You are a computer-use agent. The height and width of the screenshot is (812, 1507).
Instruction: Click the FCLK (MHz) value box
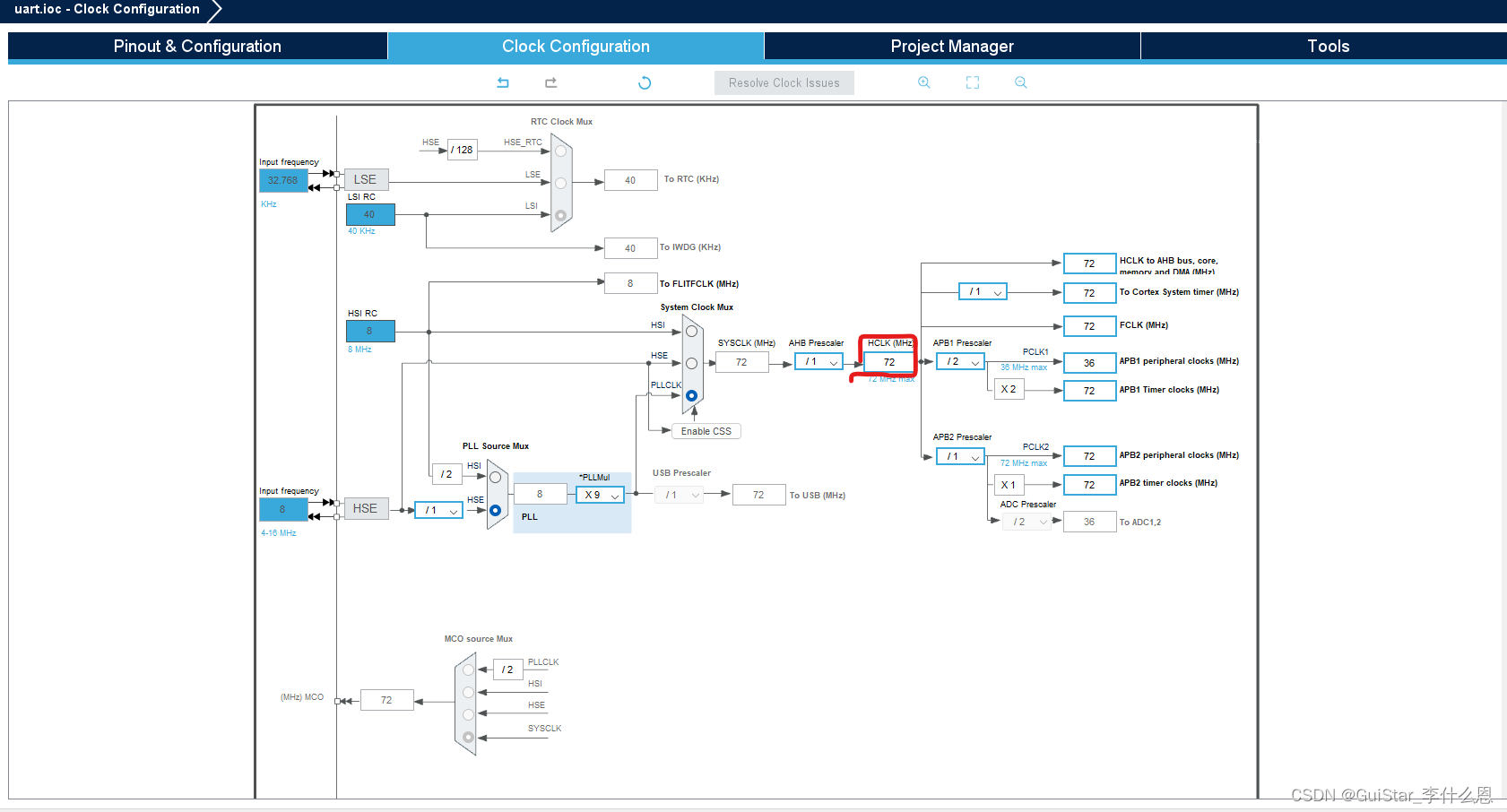coord(1089,326)
